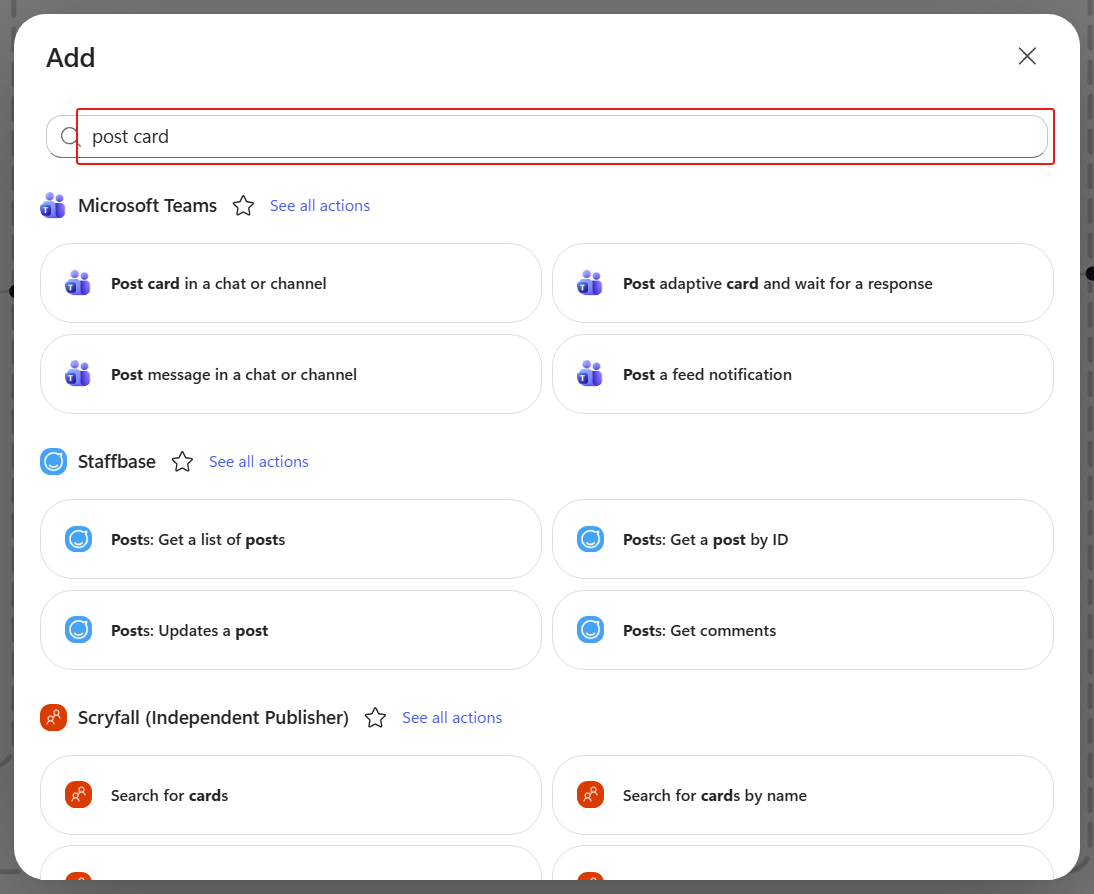Choose Posts: Updates a post action
1094x894 pixels.
[x=291, y=630]
